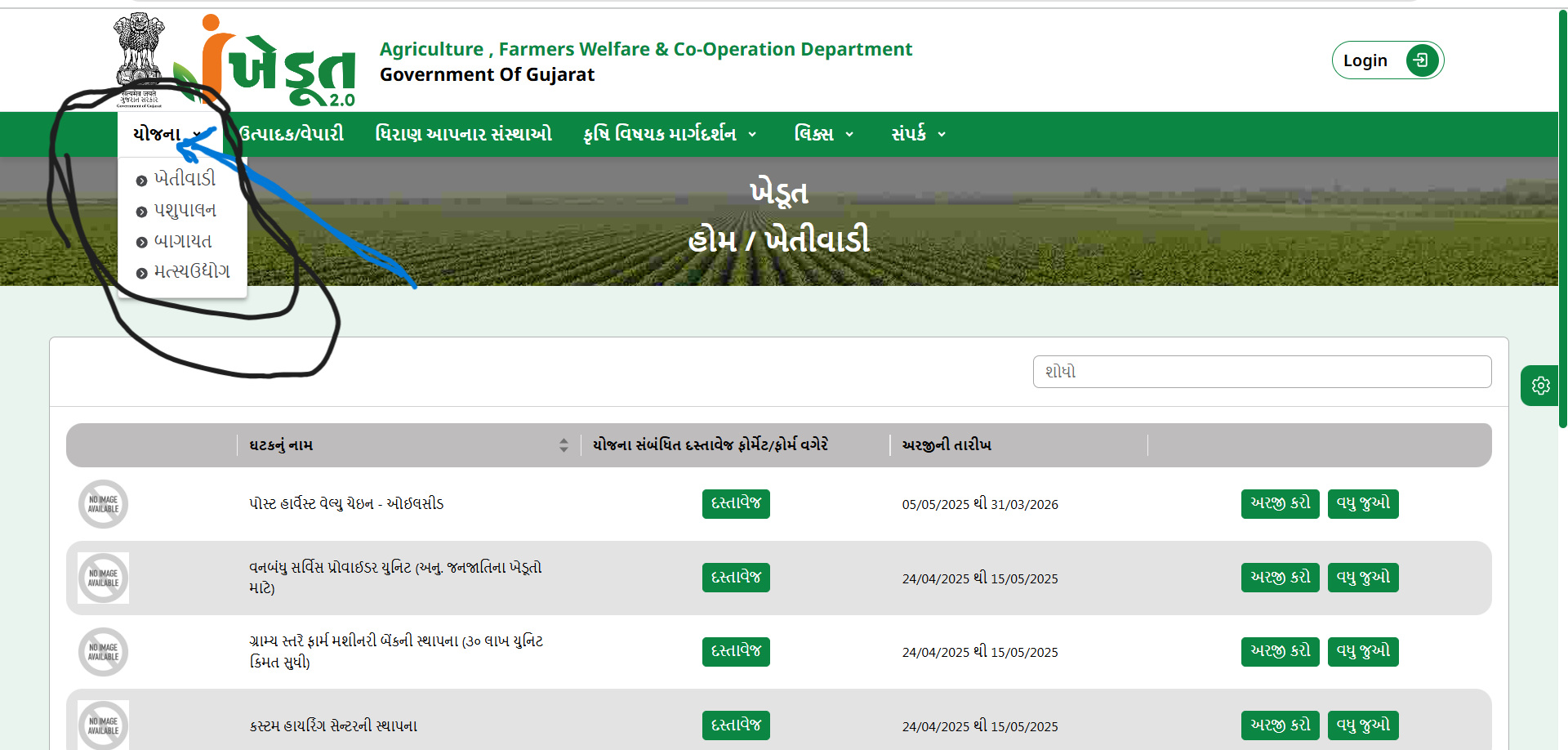Click the શોધો search input field

(x=1262, y=372)
